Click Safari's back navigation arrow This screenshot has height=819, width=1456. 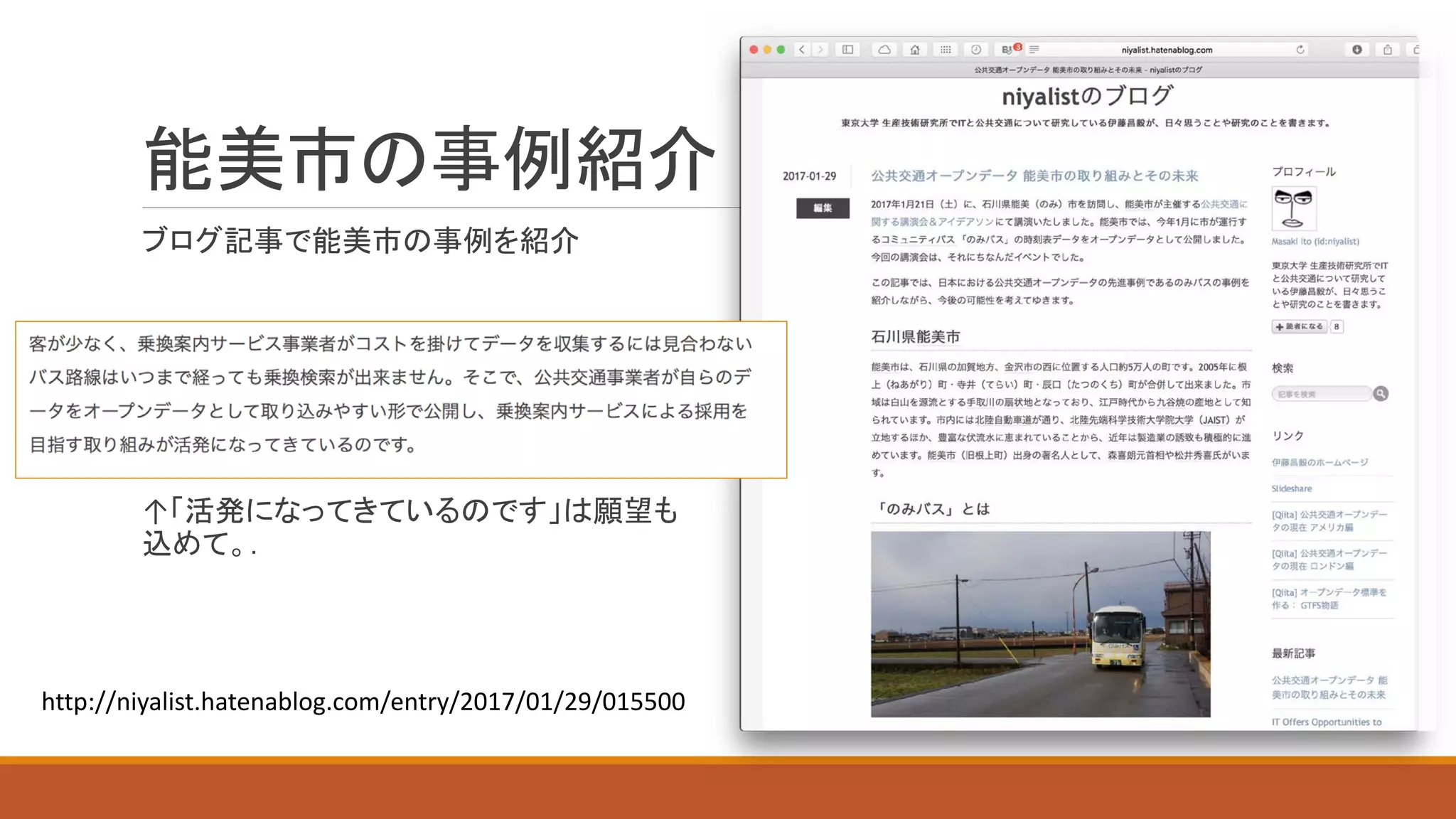[802, 50]
